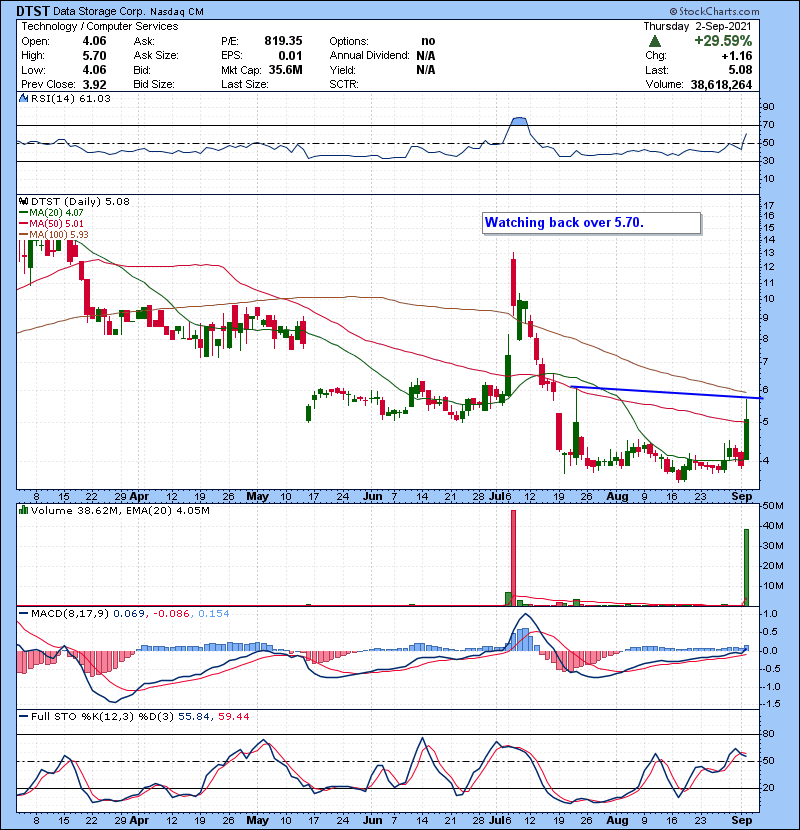The width and height of the screenshot is (800, 830).
Task: Click the P/E value 819.35
Action: click(283, 41)
